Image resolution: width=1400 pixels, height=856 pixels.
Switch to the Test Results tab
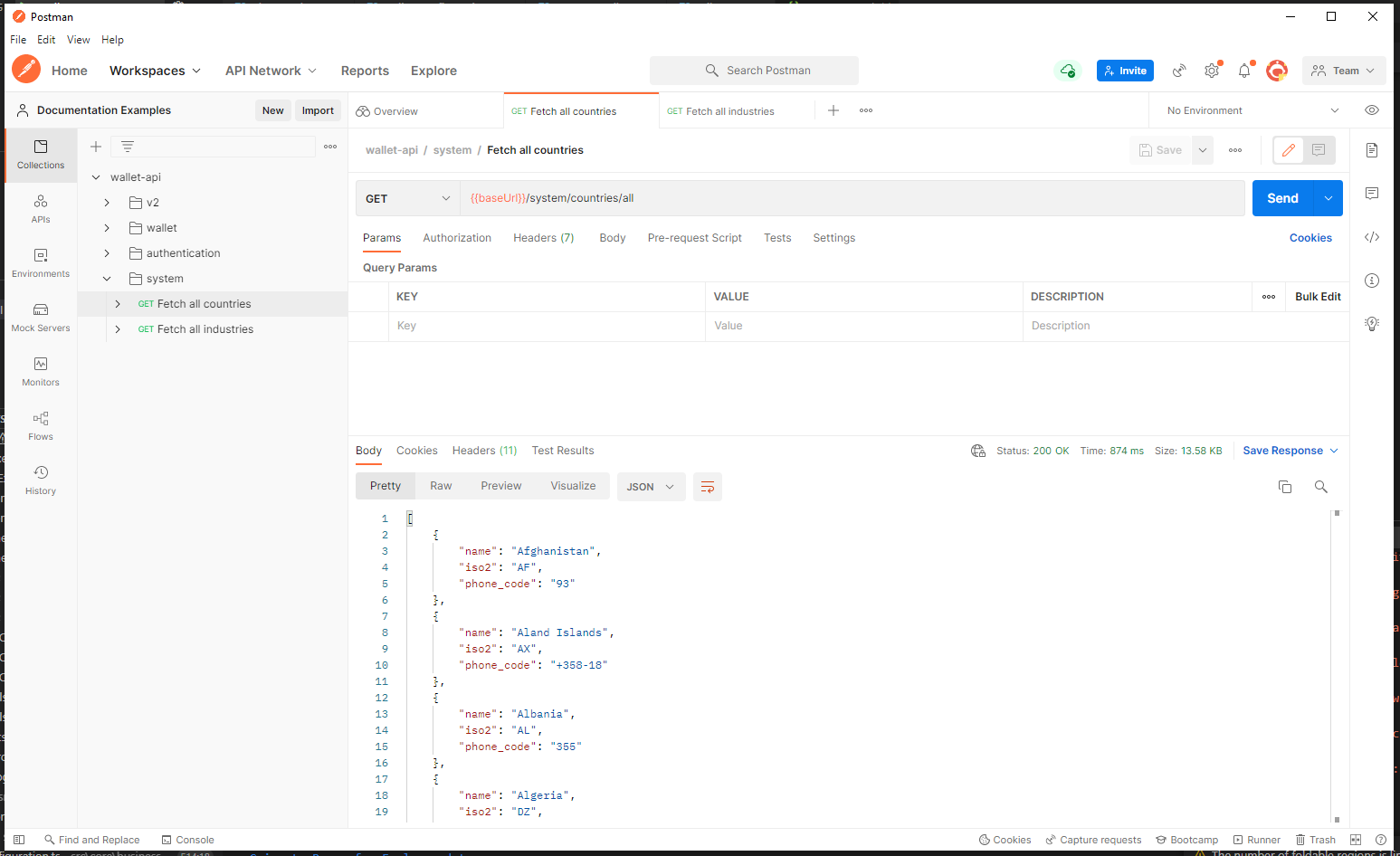click(563, 451)
